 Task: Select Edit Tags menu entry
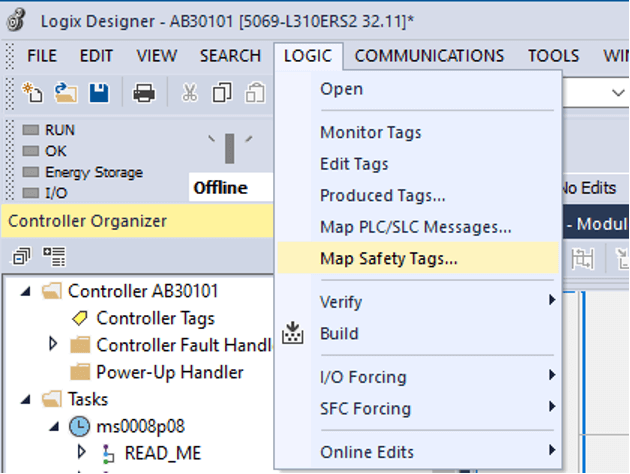(418, 164)
